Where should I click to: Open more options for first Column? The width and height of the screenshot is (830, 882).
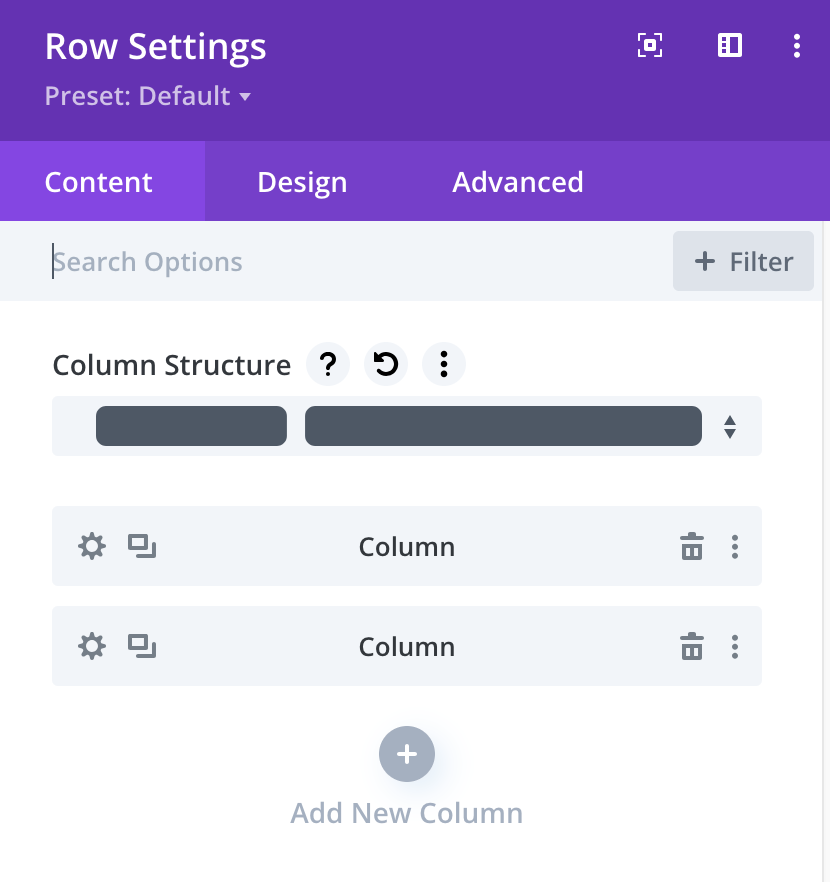tap(735, 547)
